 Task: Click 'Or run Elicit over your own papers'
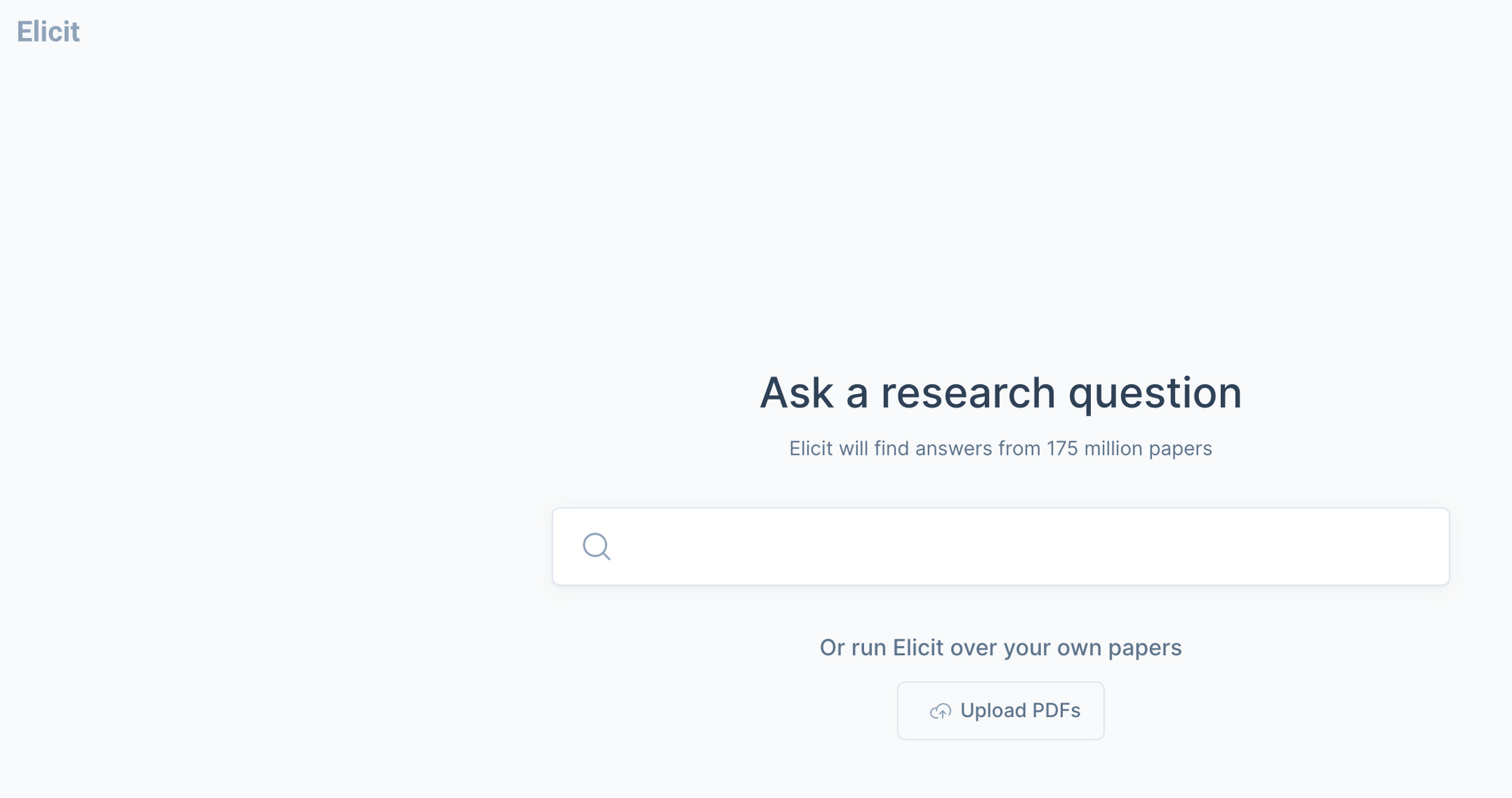click(x=1000, y=647)
